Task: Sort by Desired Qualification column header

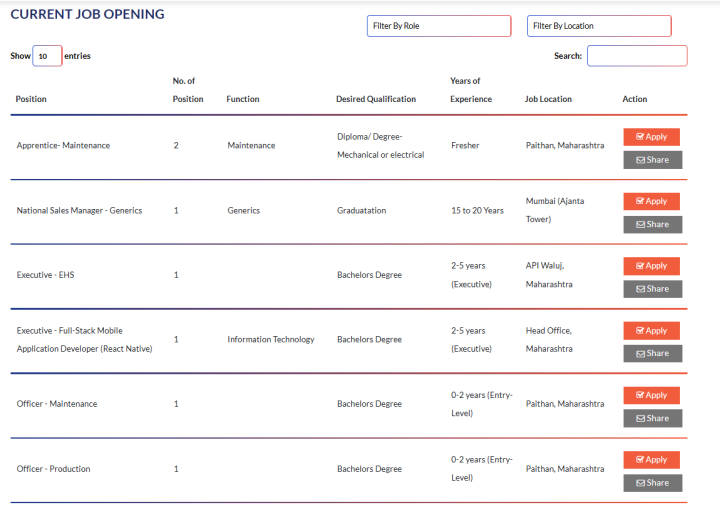Action: (376, 99)
